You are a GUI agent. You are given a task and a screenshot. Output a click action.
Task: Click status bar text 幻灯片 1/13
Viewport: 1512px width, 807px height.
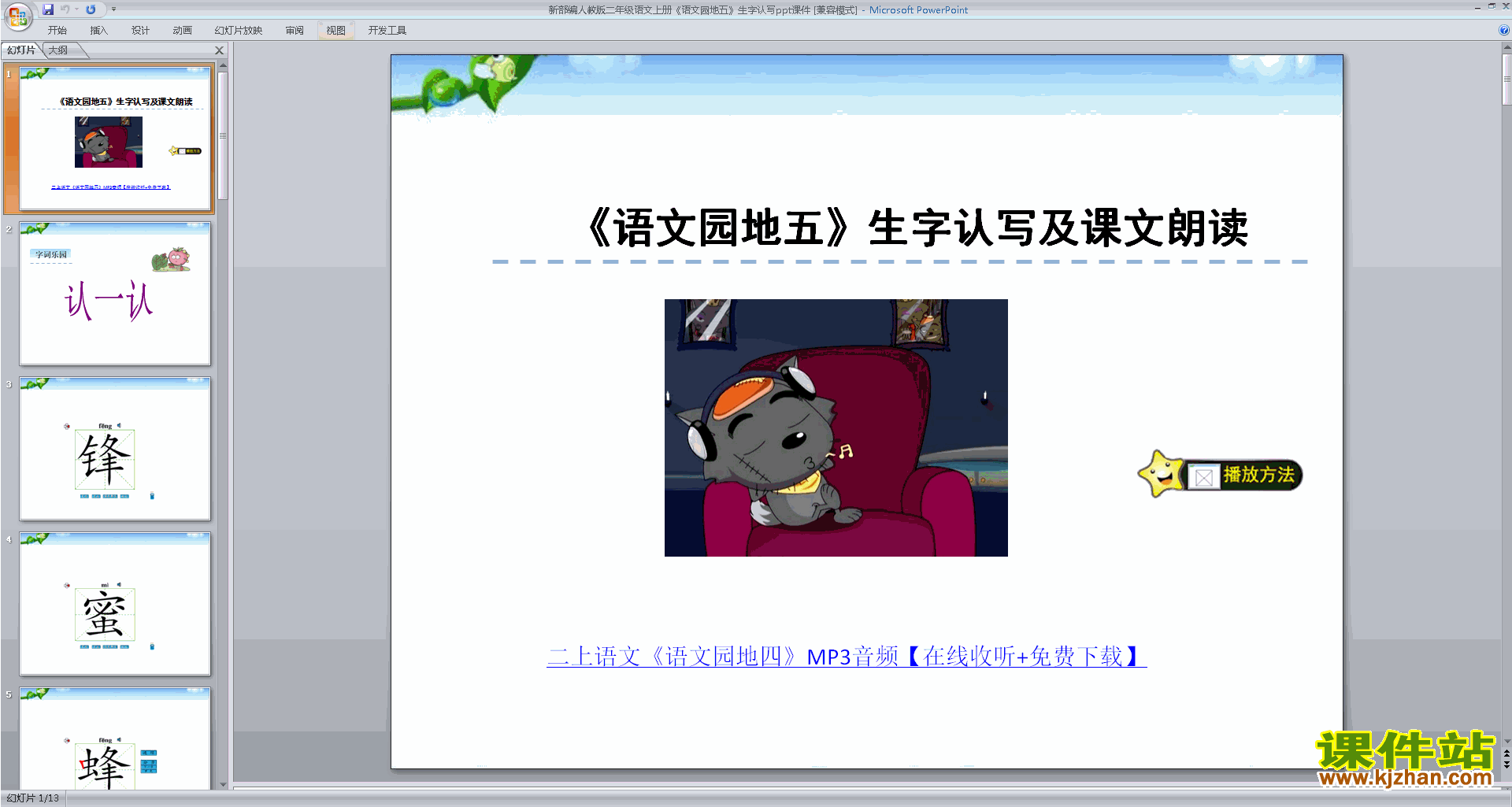click(33, 798)
